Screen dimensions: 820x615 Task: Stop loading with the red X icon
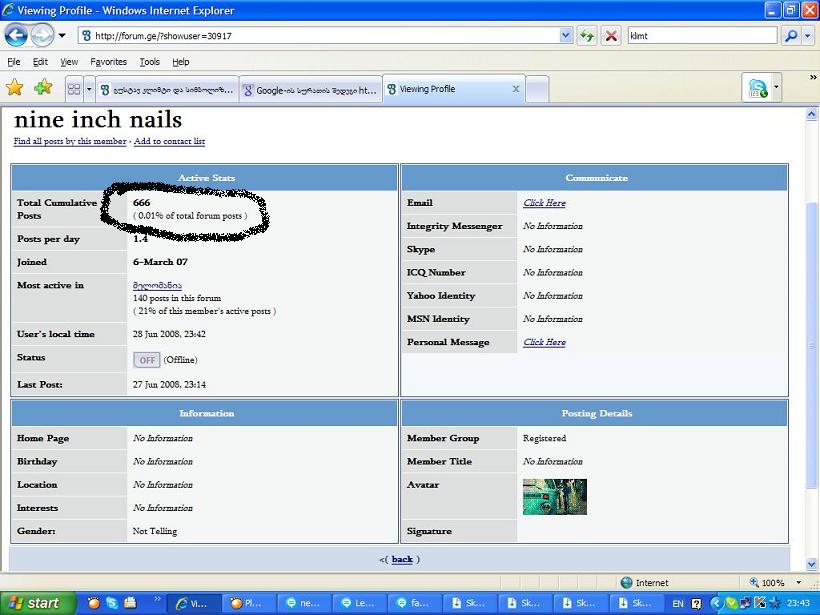[x=610, y=36]
